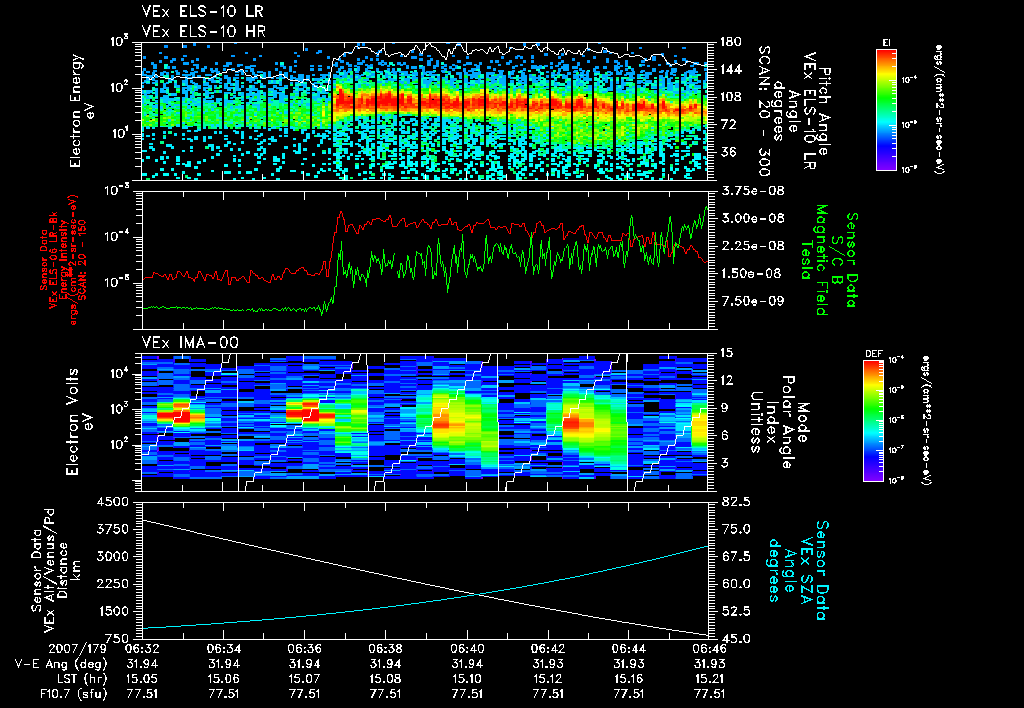This screenshot has height=708, width=1024.
Task: Click the 'Electron Volts eV' axis label
Action: pyautogui.click(x=78, y=422)
